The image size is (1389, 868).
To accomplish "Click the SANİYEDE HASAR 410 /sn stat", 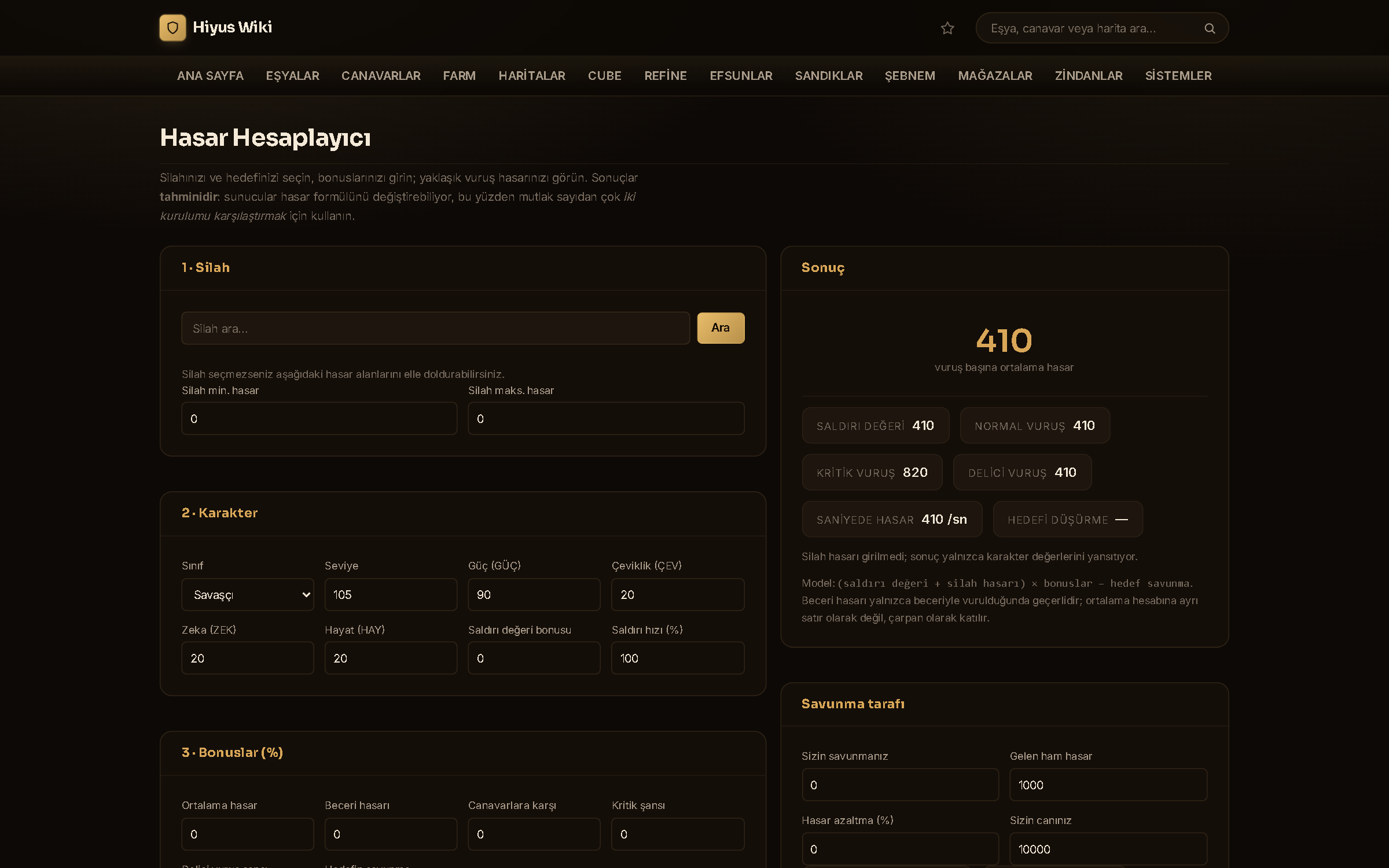I will coord(892,519).
